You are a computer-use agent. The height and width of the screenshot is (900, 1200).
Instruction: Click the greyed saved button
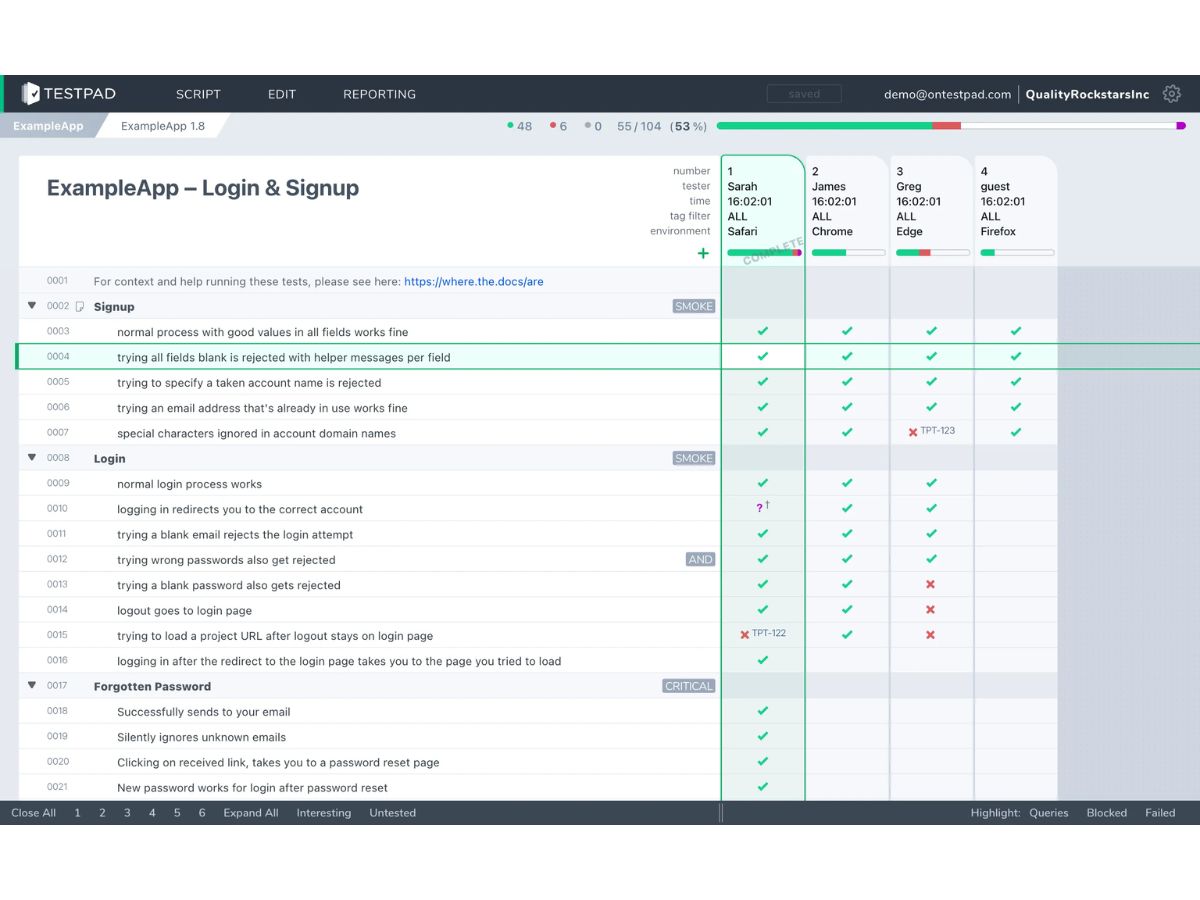[x=804, y=94]
